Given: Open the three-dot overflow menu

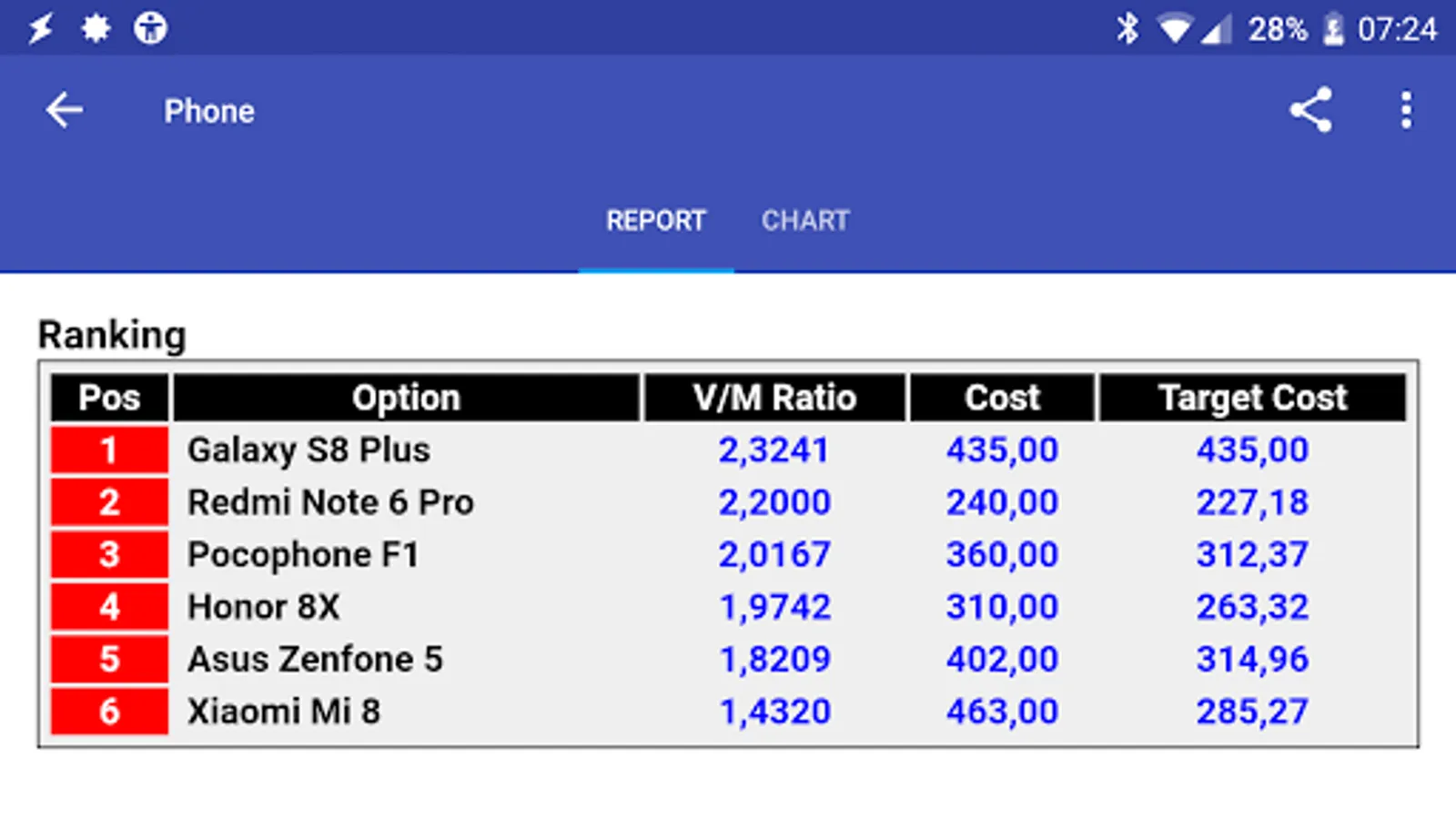Looking at the screenshot, I should [x=1406, y=110].
